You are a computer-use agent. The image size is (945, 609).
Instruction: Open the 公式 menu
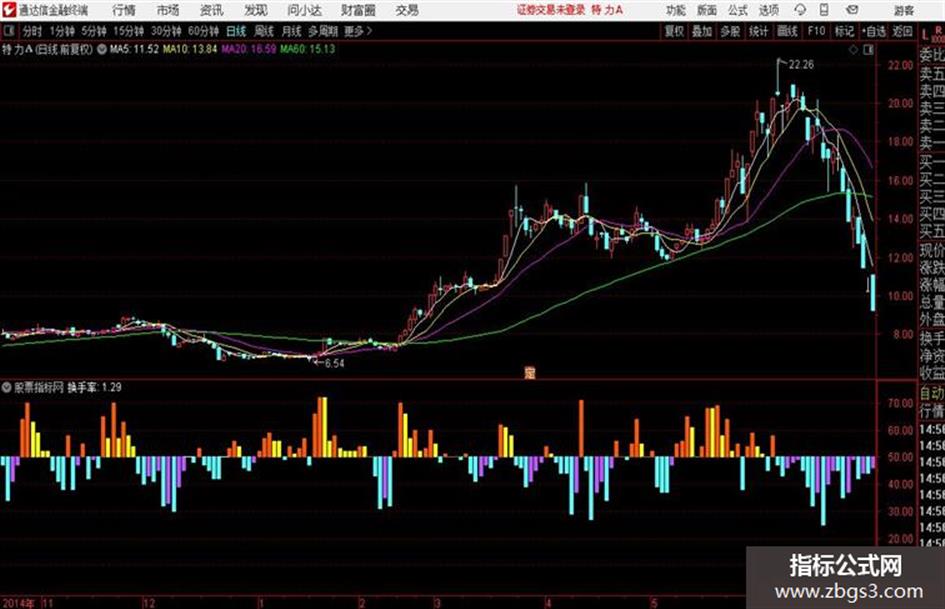coord(738,10)
